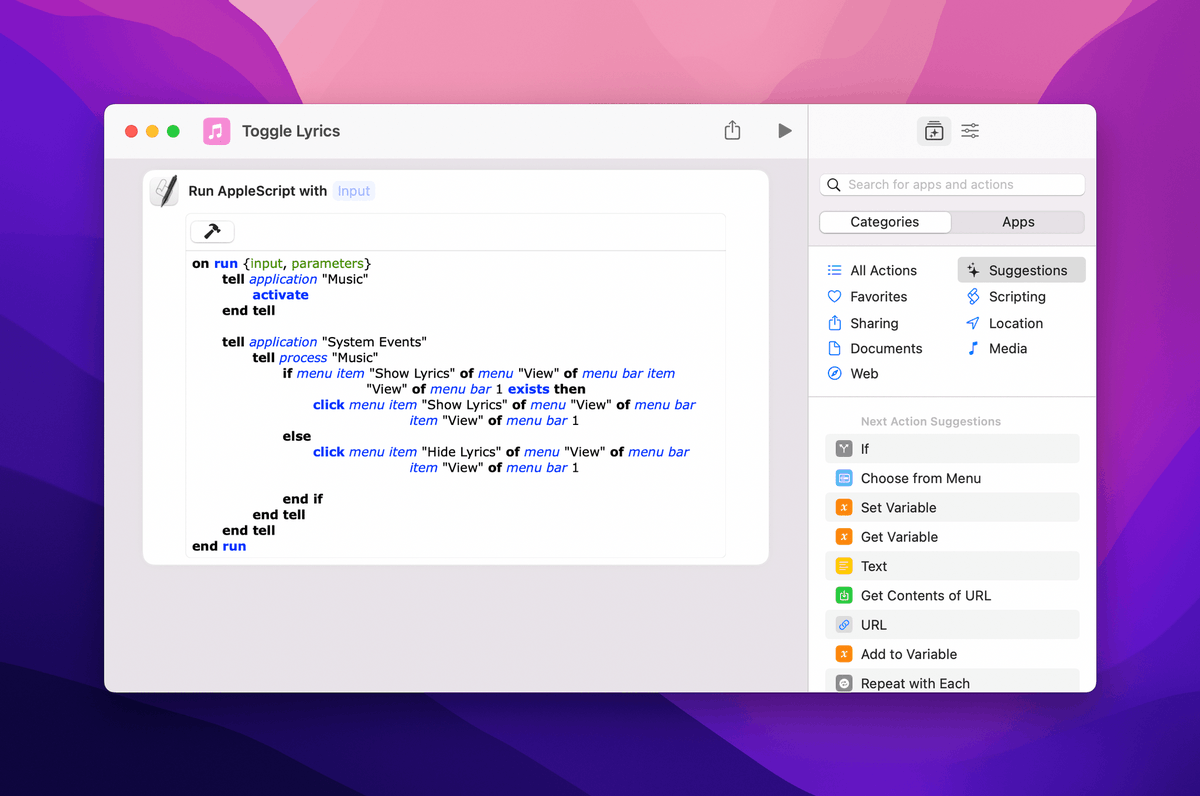Select All Actions list icon
The width and height of the screenshot is (1200, 796).
click(834, 271)
